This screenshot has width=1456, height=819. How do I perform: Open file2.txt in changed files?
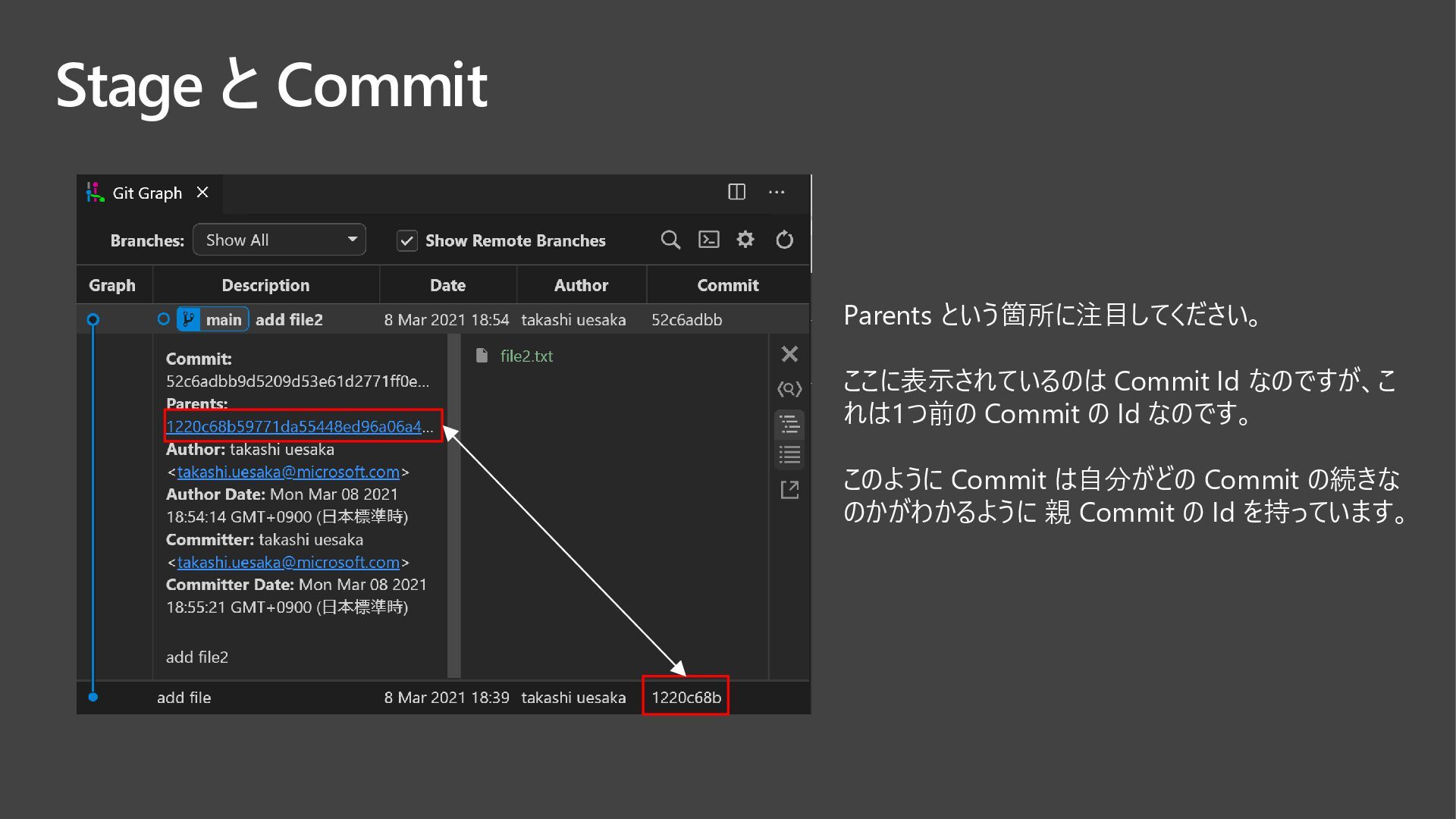tap(526, 356)
